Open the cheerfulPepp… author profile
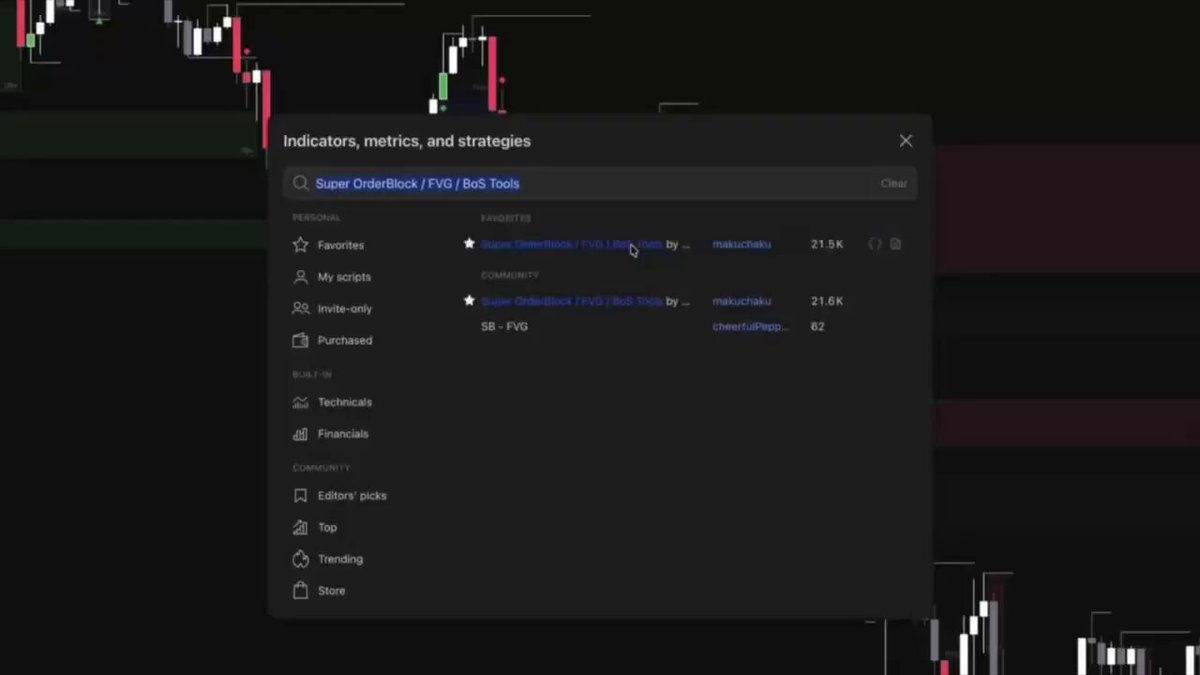Screen dimensions: 1200x675 click(750, 327)
